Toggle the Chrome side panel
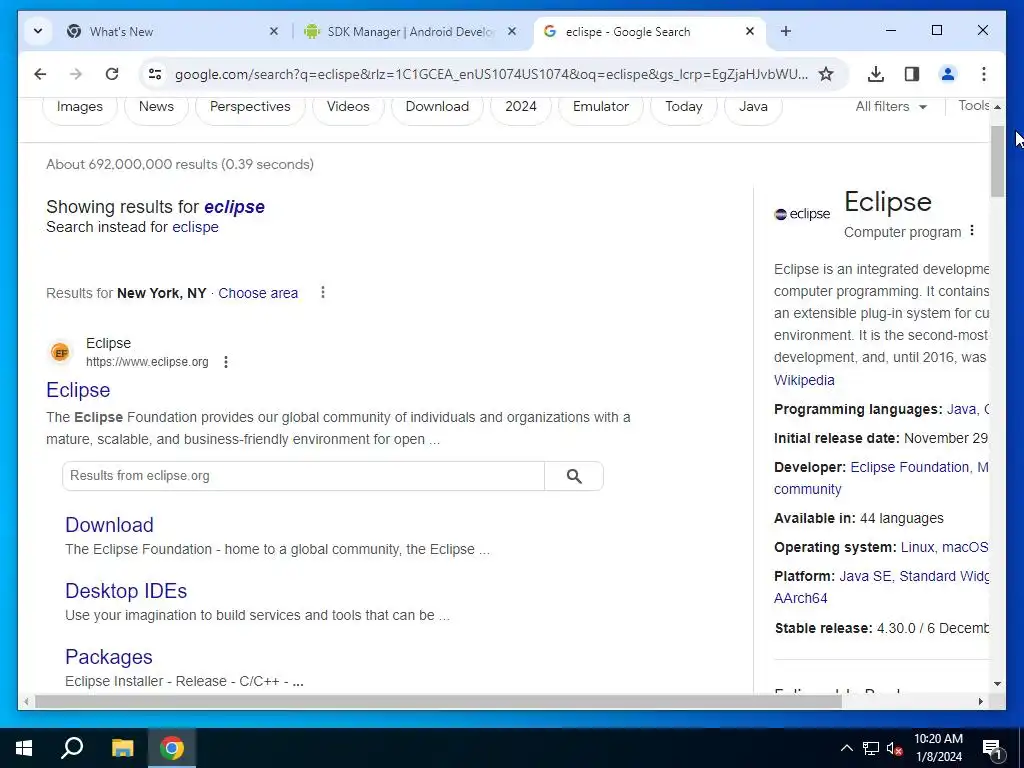Screen dimensions: 1024x768 pos(912,74)
